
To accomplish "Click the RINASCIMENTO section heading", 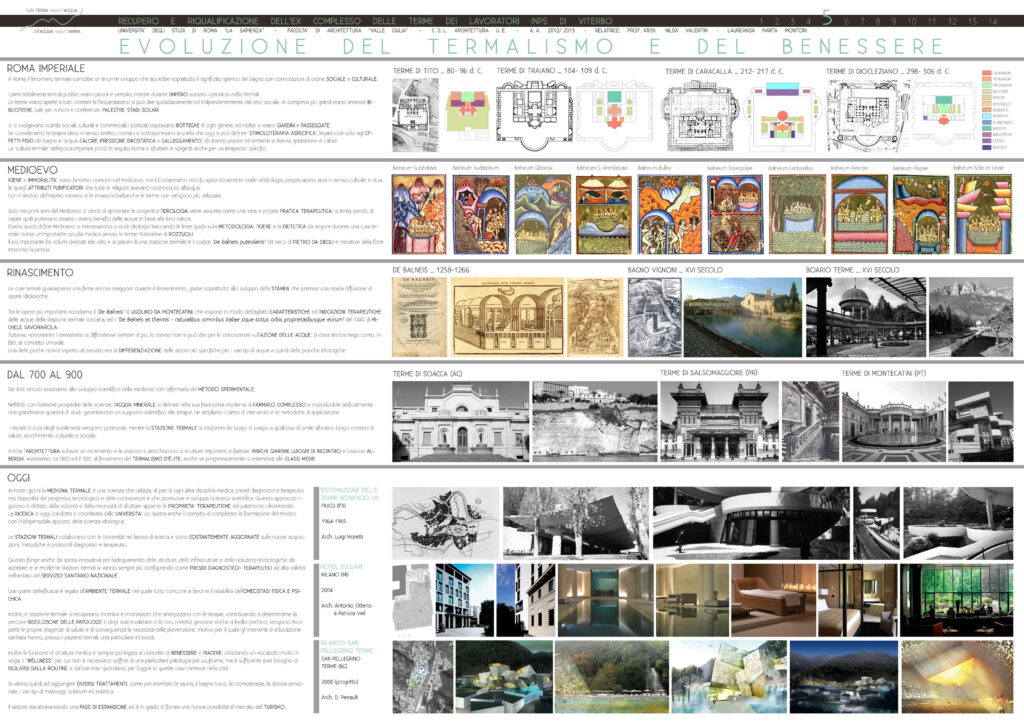I will tap(40, 272).
